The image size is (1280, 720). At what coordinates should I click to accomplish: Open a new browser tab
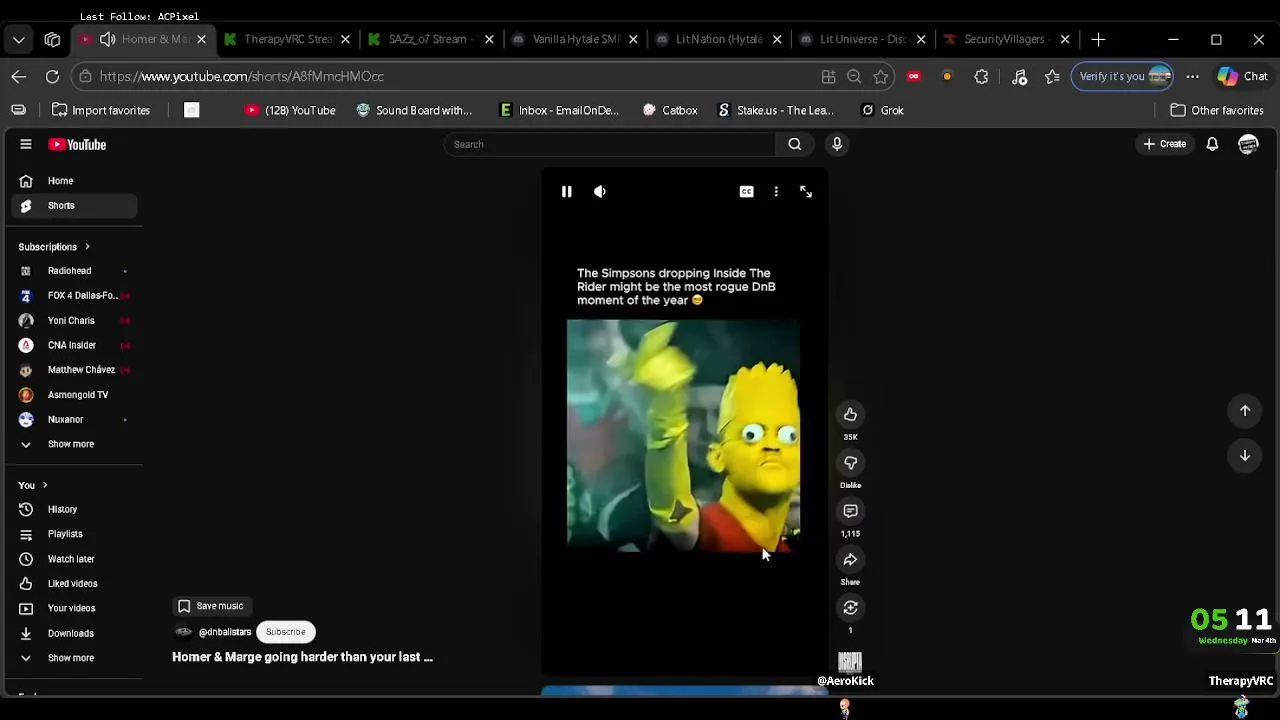(1098, 39)
